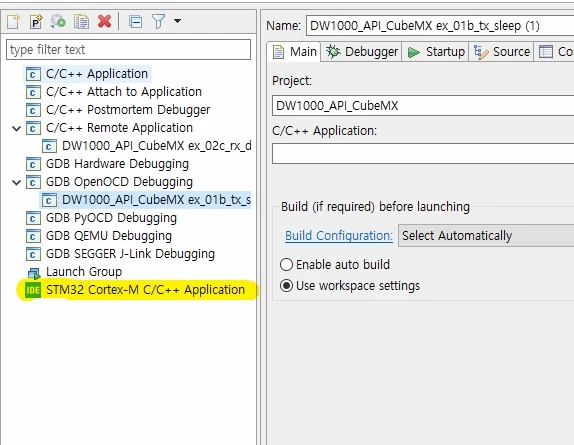The image size is (574, 445).
Task: Click the icon beside GDB OpenOCD Debugging
Action: (x=33, y=182)
